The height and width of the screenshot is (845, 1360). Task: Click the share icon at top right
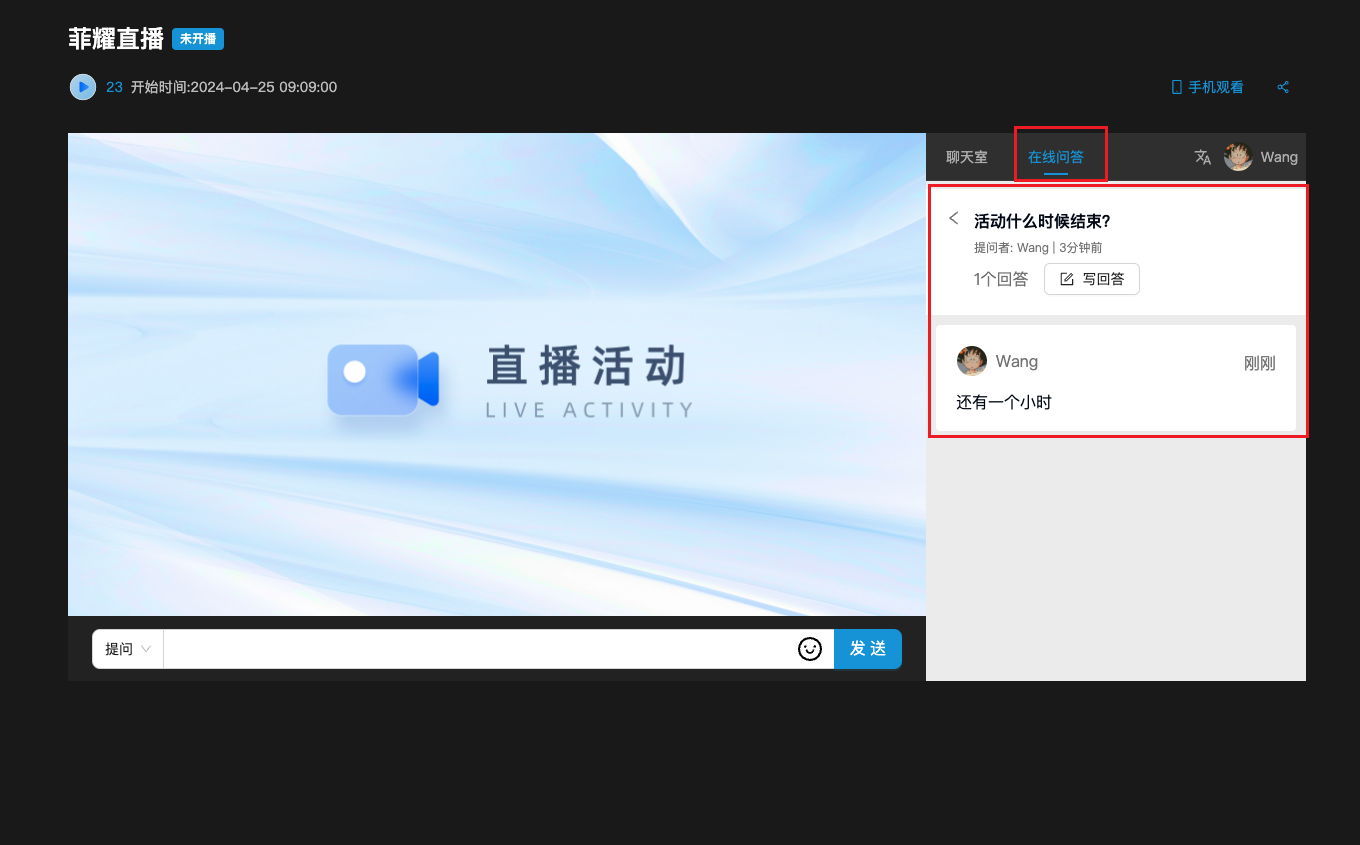click(1283, 87)
